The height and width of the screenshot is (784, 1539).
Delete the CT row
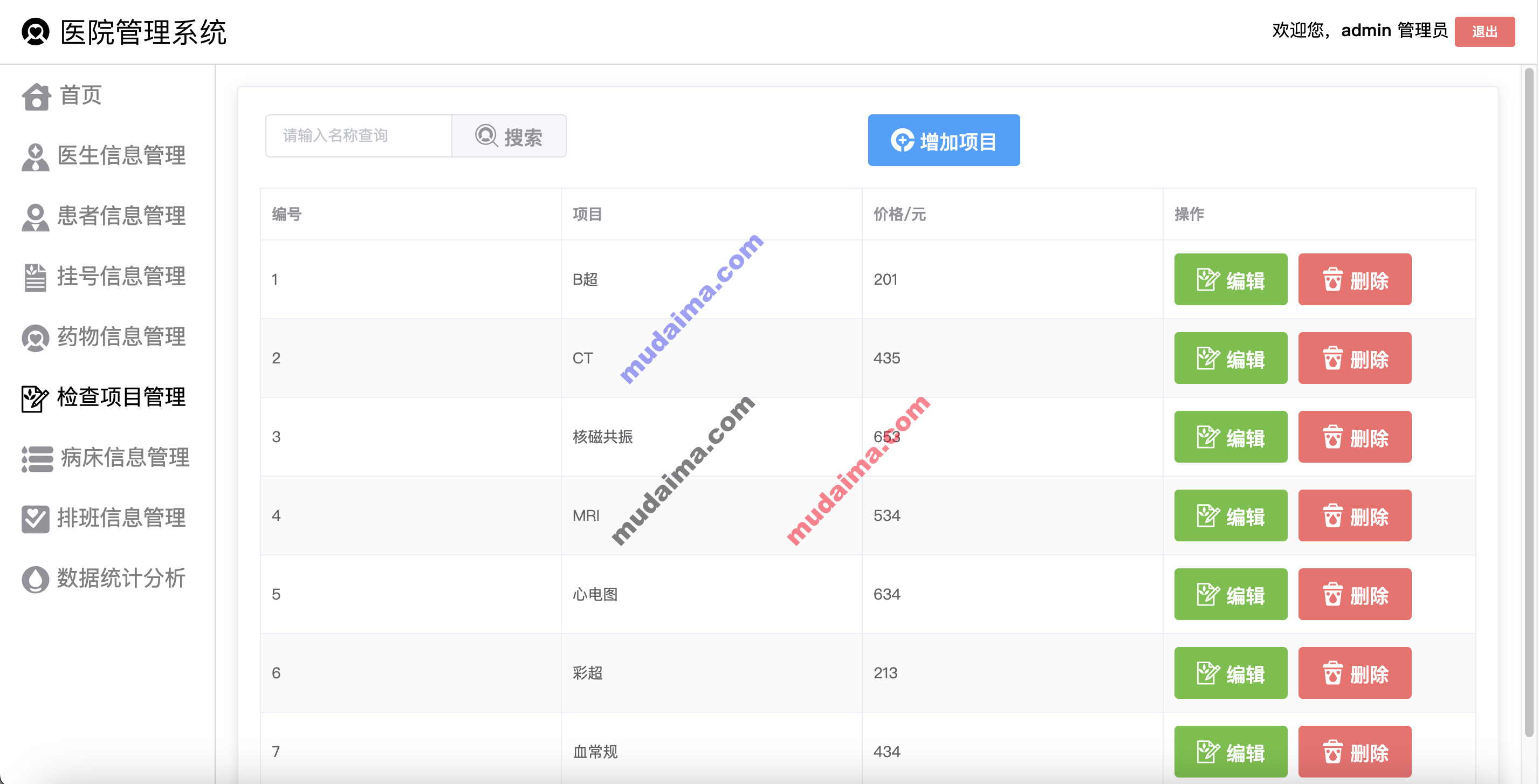(1355, 359)
